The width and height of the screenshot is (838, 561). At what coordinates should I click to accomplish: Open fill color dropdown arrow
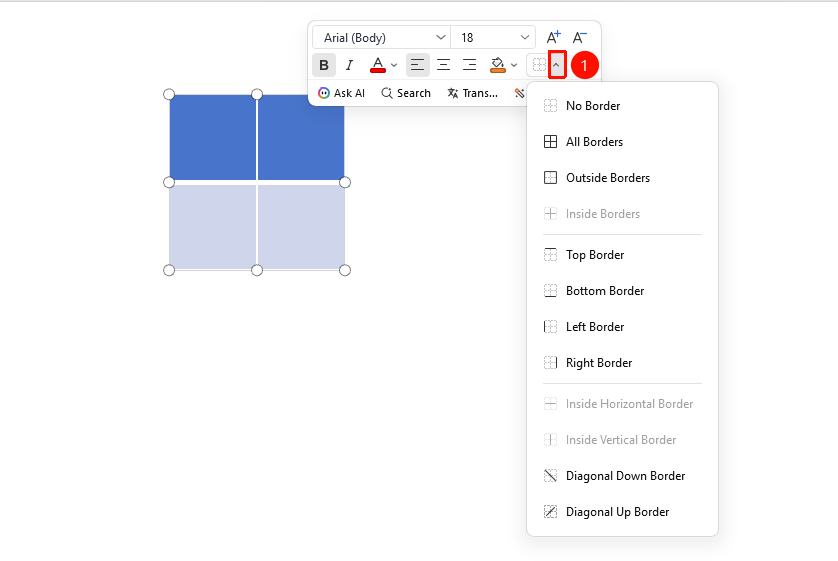tap(514, 65)
